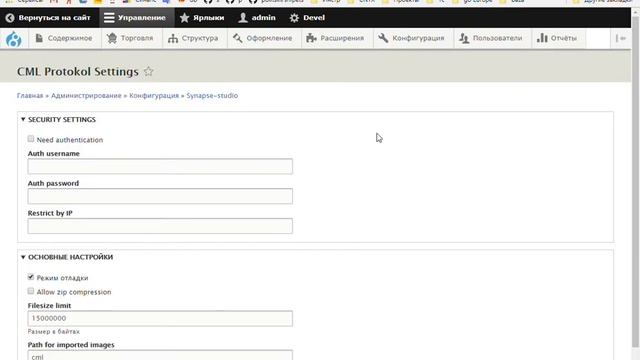Screen dimensions: 640x360
Task: Toggle the hamburger icon before Управление
Action: tap(109, 18)
